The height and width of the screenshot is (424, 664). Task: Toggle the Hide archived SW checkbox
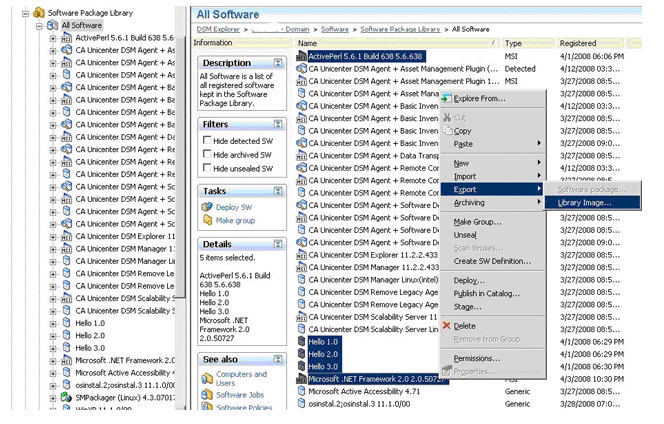[206, 155]
